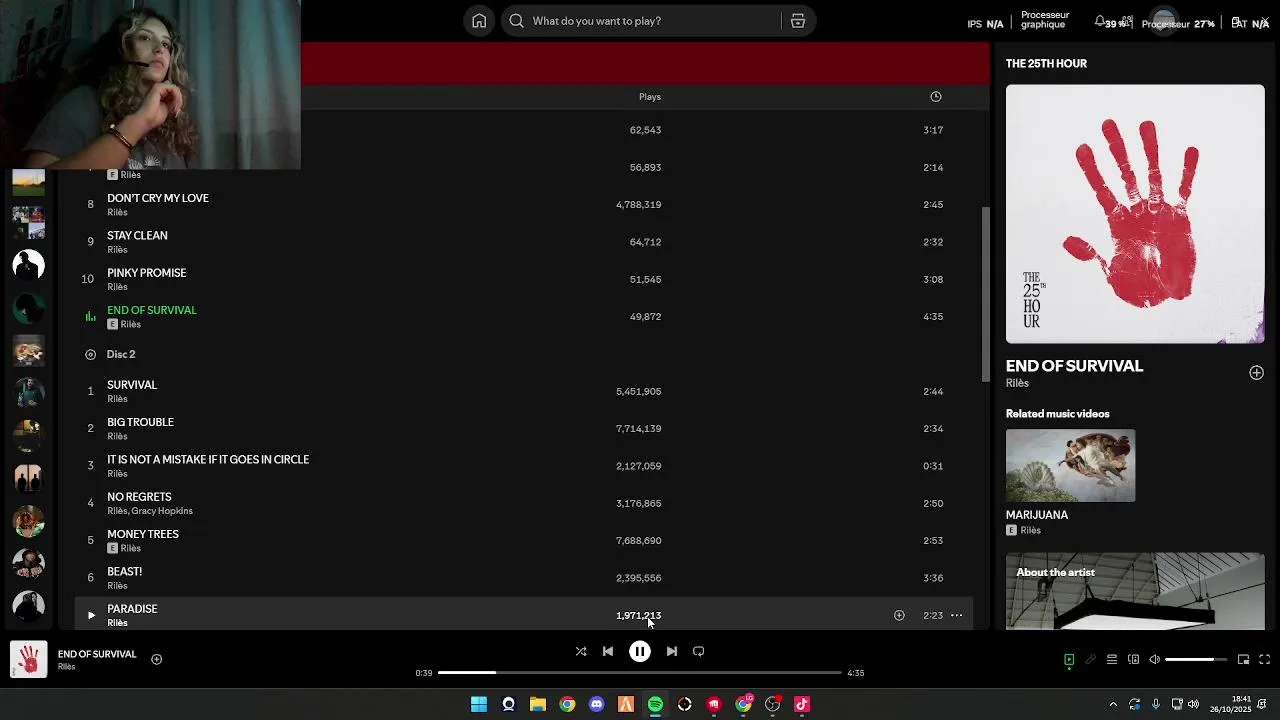Select track STAY CLEAN
This screenshot has width=1280, height=720.
[525, 242]
